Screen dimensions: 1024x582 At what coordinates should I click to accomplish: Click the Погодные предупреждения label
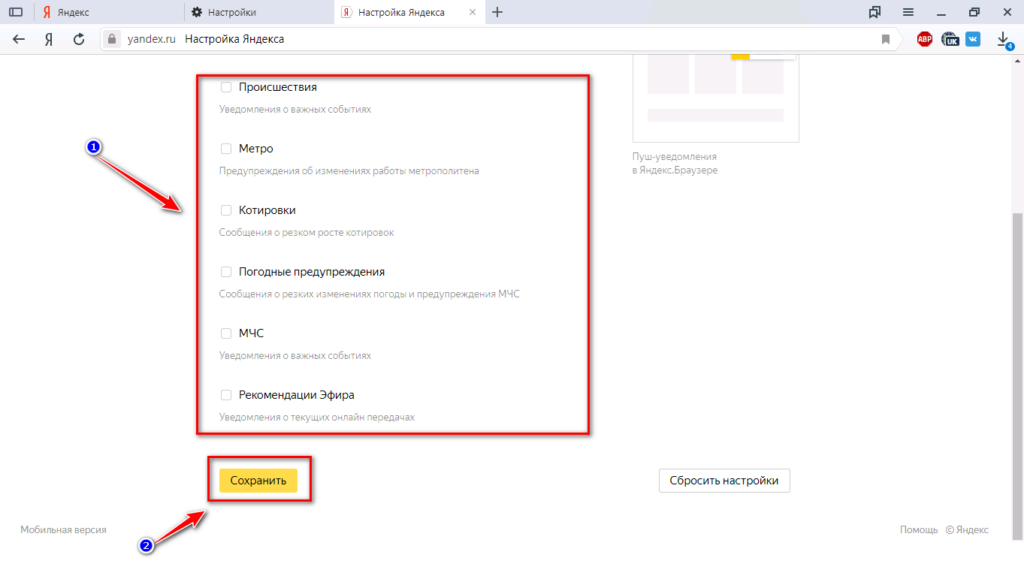[312, 272]
